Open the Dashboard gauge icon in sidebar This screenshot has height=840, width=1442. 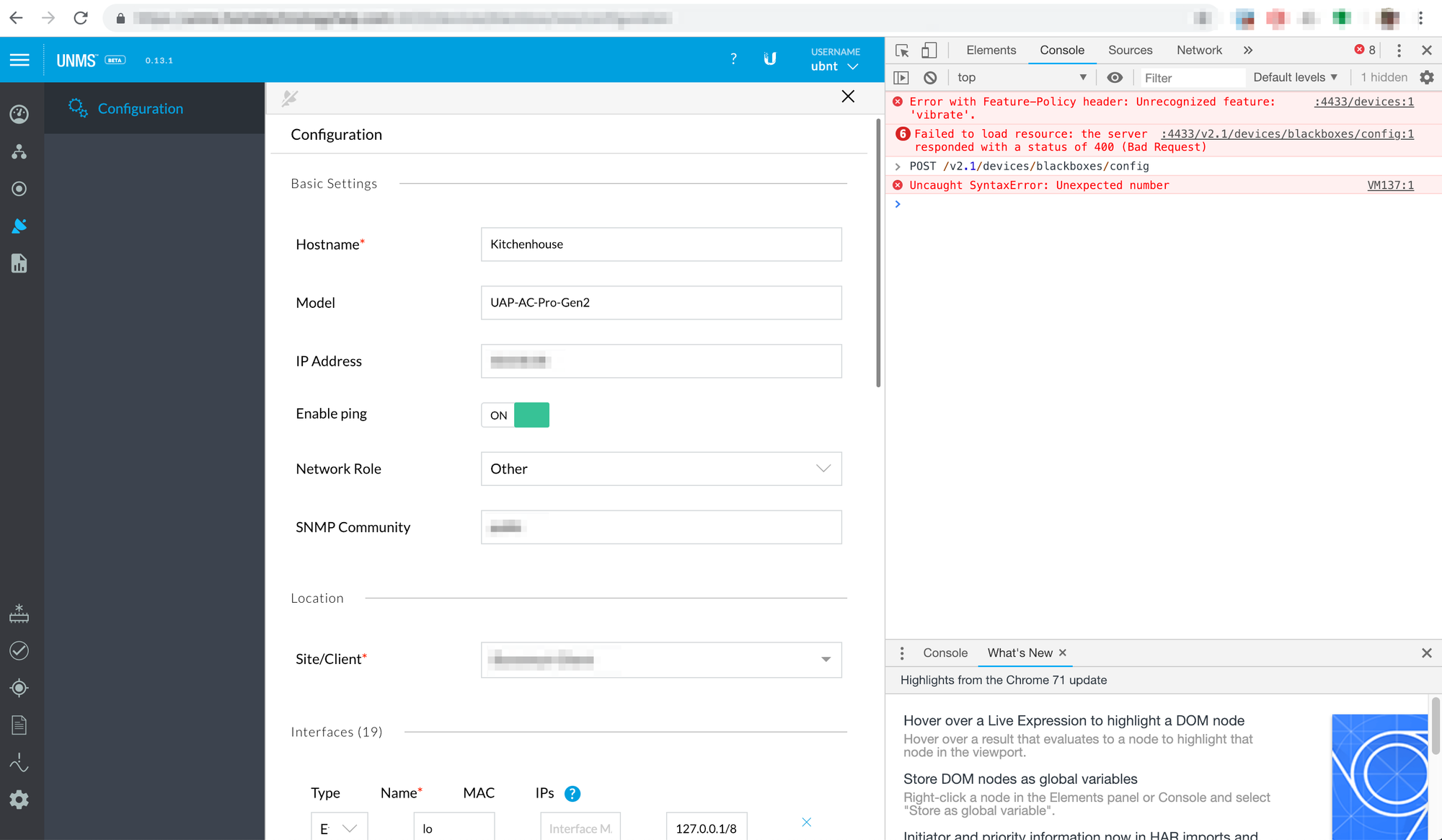[x=19, y=114]
